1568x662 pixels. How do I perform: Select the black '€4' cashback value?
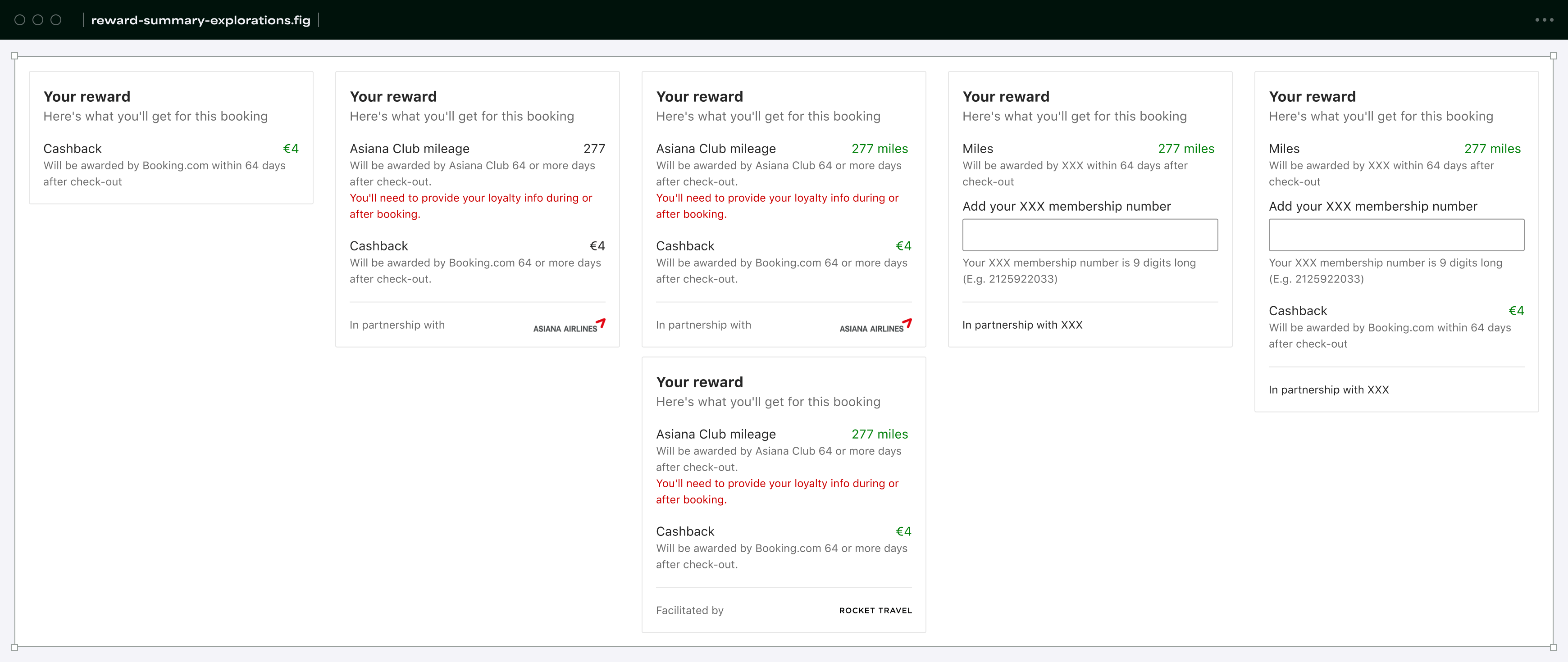(x=597, y=246)
